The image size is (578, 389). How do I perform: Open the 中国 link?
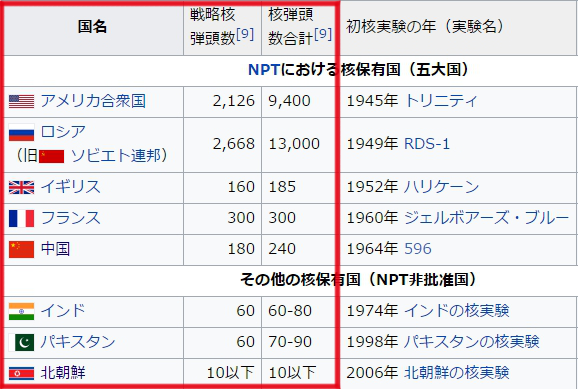(55, 249)
